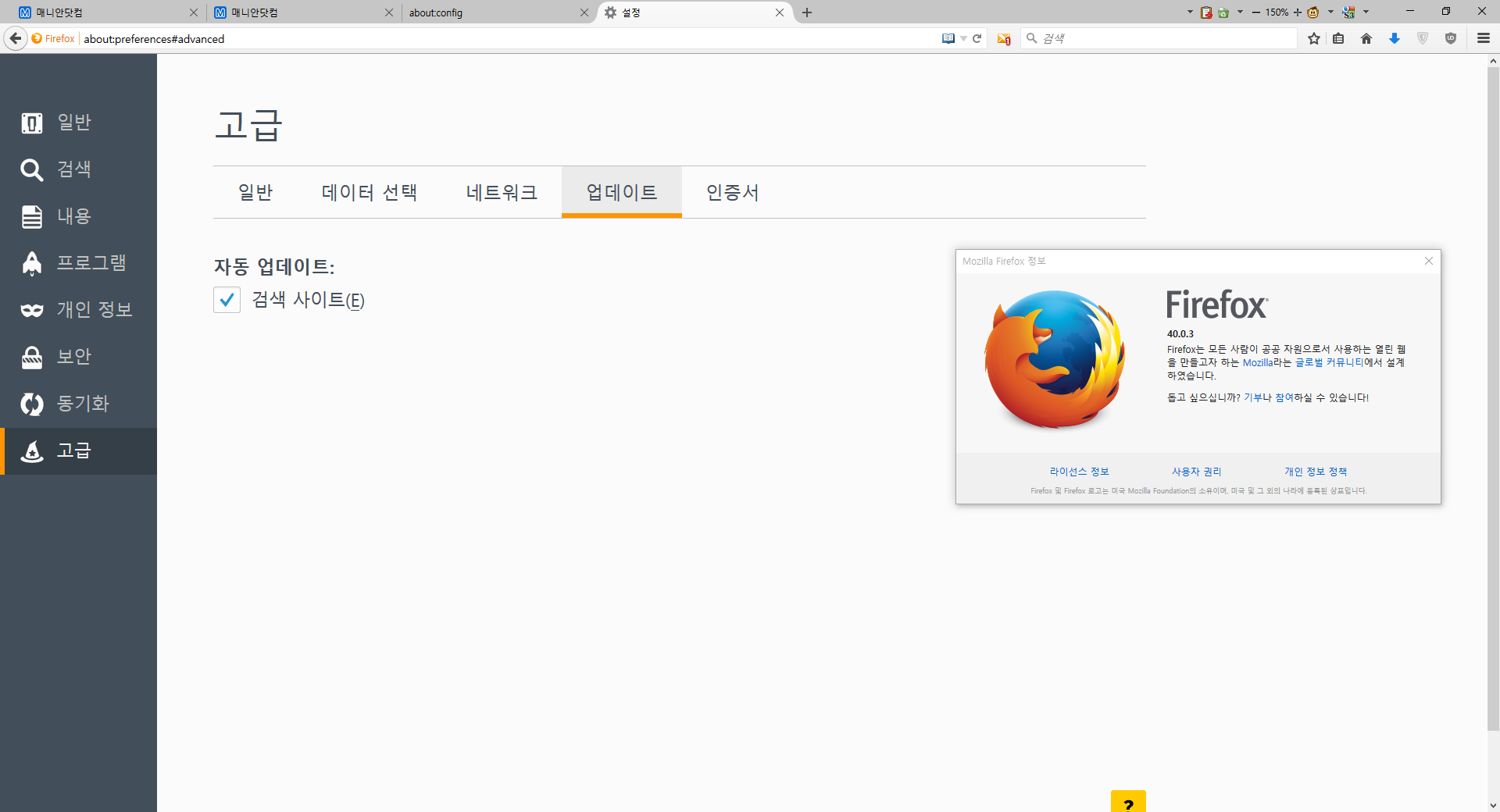Screen dimensions: 1500x812
Task: Bookmark this page with star icon
Action: click(x=1314, y=38)
